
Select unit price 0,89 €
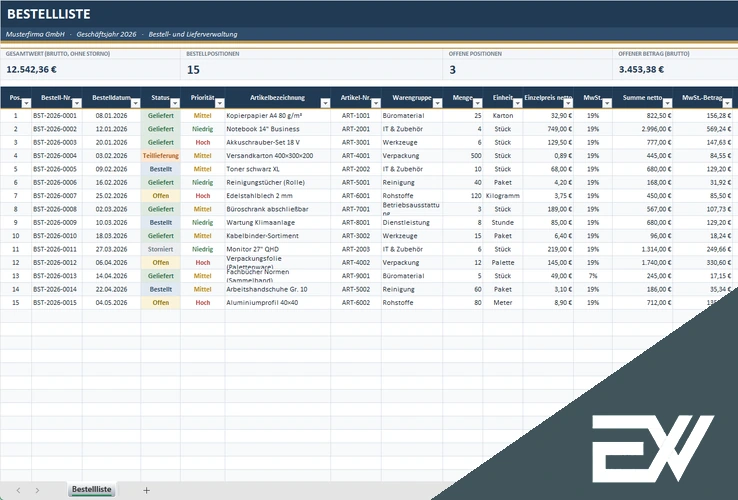(x=548, y=155)
